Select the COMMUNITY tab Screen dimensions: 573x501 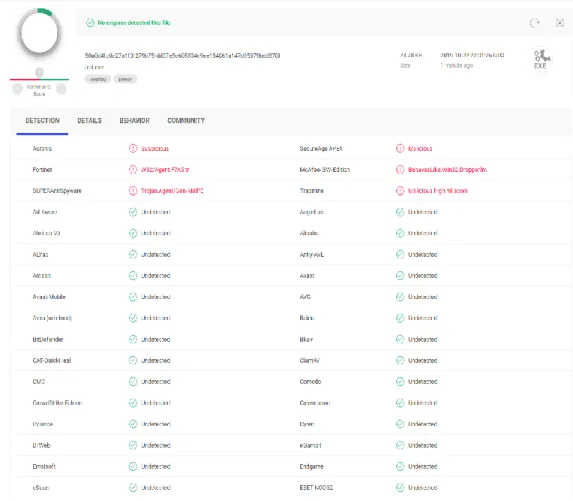(x=186, y=121)
